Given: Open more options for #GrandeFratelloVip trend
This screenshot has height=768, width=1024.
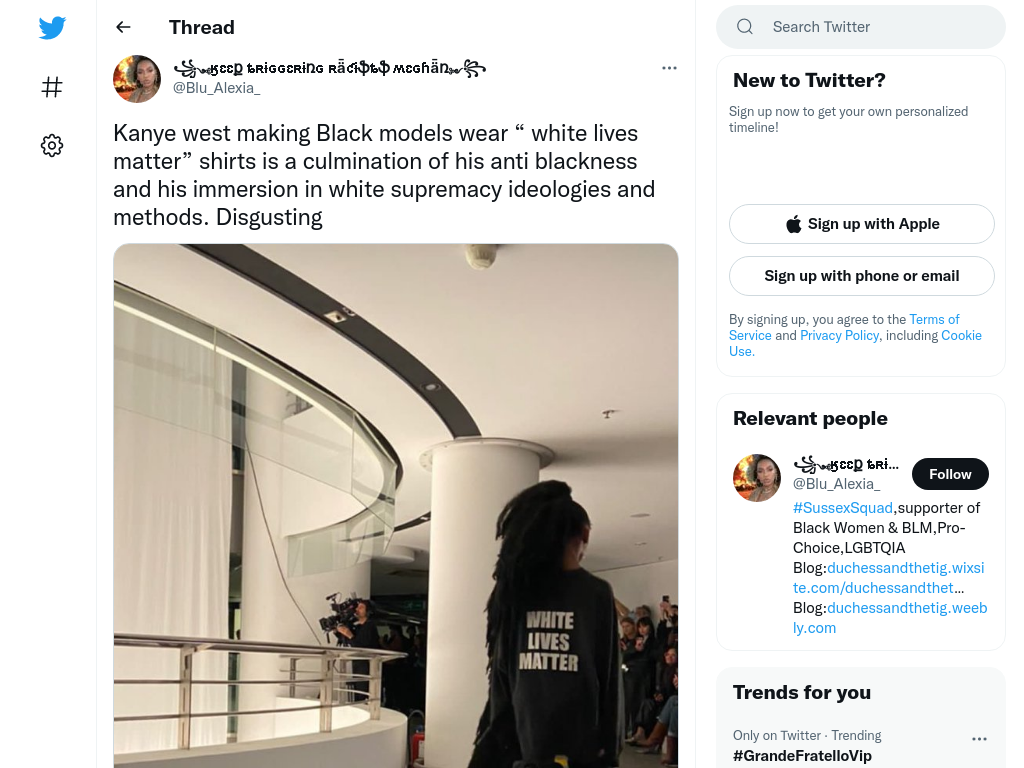Looking at the screenshot, I should [979, 739].
